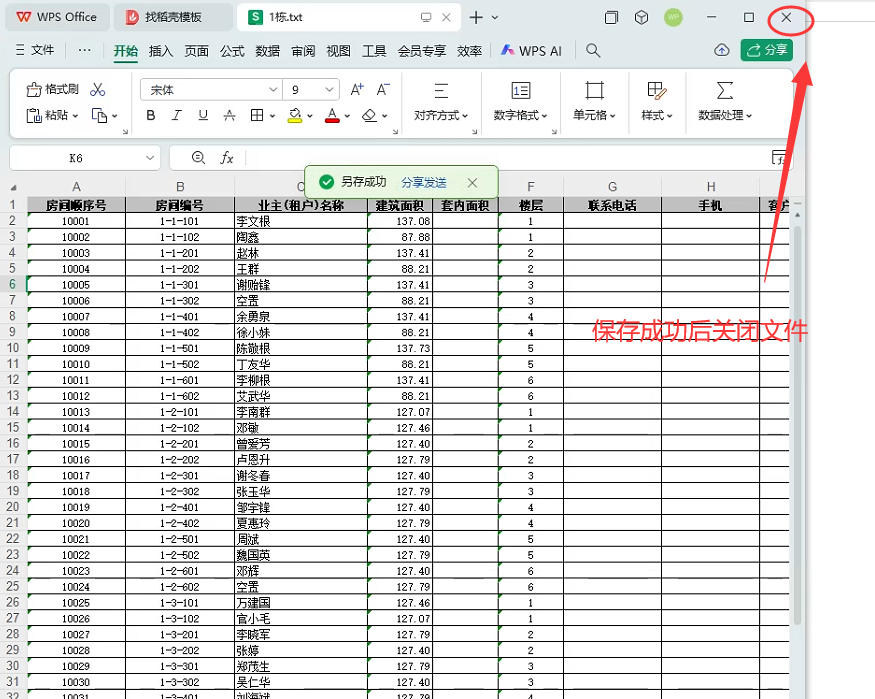Image resolution: width=875 pixels, height=699 pixels.
Task: Click the zoom magnifier in formula bar
Action: 198,158
